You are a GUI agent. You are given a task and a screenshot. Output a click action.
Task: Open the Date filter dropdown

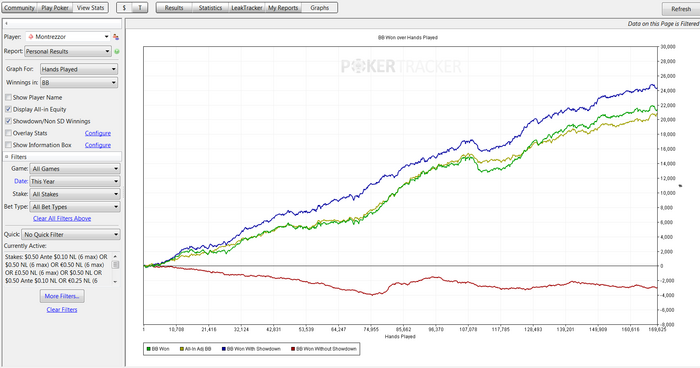point(75,181)
